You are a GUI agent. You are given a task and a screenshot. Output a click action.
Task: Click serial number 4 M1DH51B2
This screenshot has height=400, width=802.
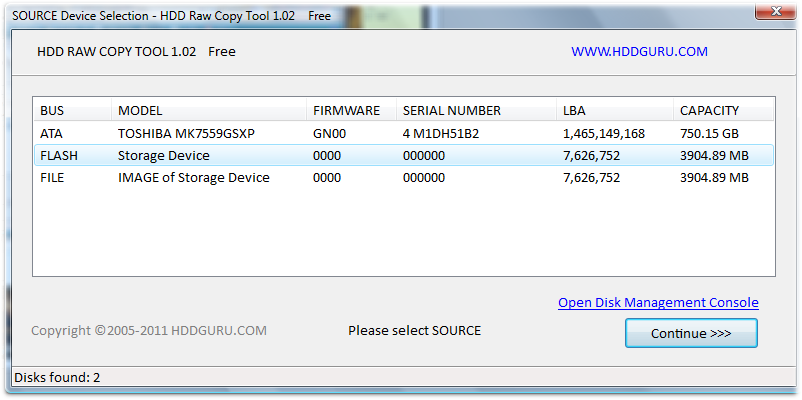coord(443,134)
